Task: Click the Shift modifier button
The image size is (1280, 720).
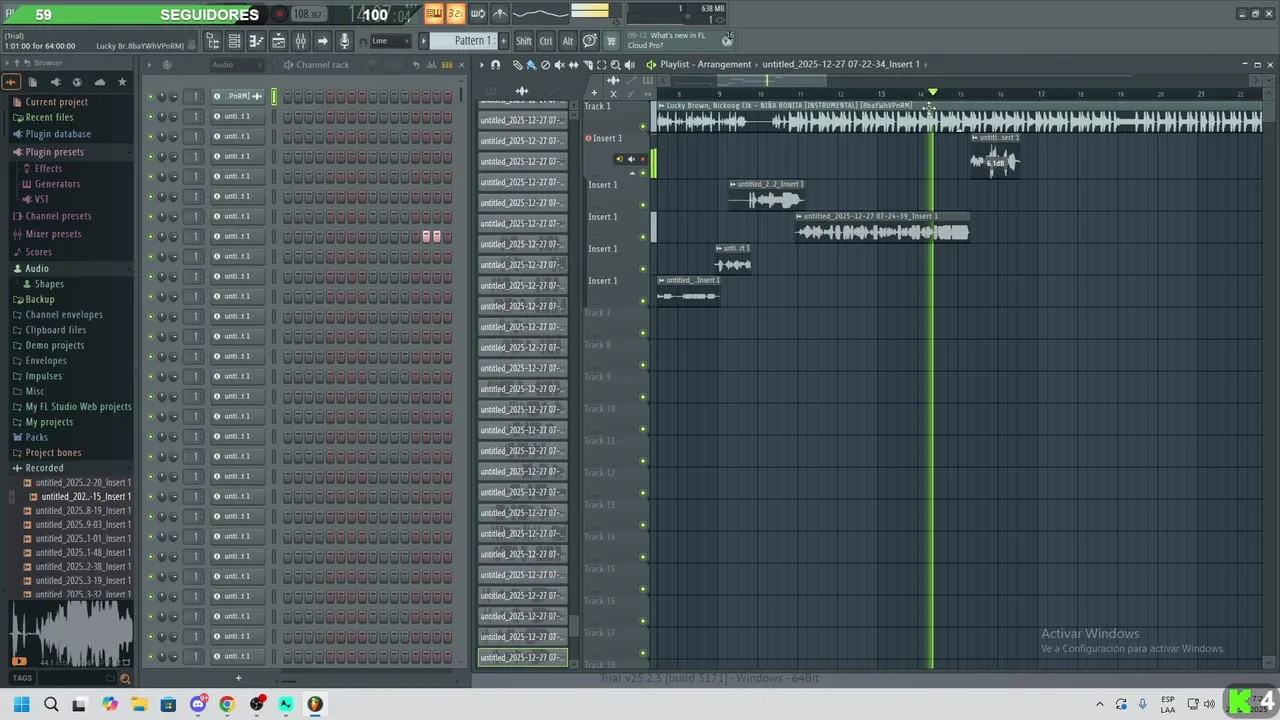Action: click(x=524, y=41)
